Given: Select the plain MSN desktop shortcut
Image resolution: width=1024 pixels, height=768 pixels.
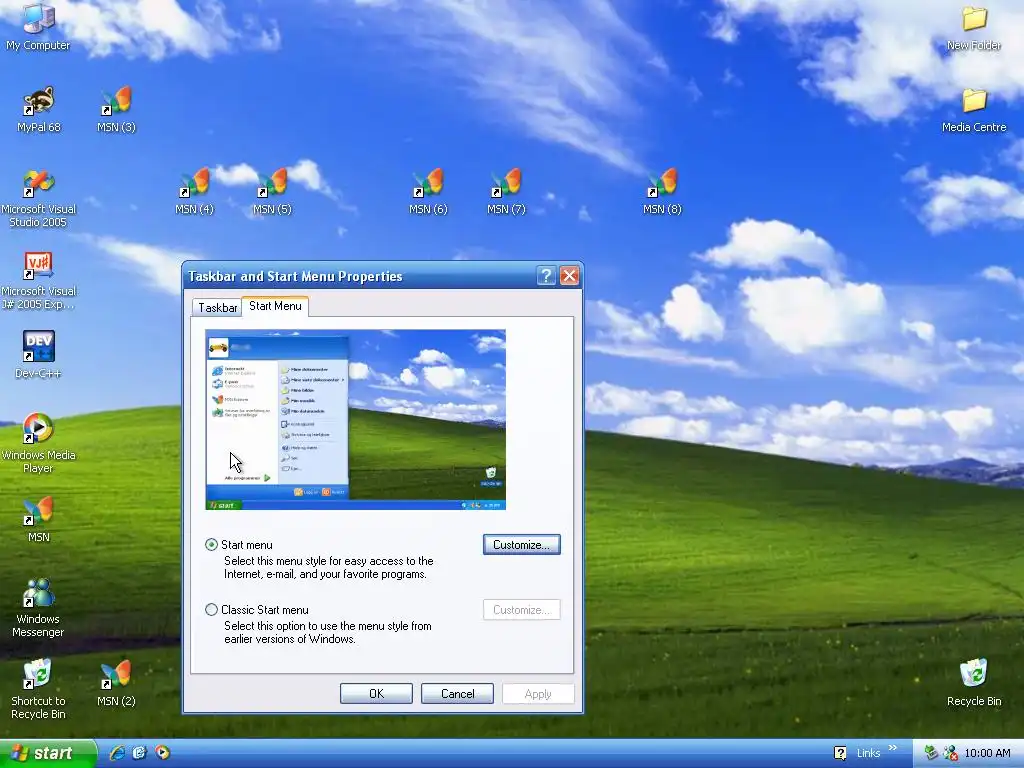Looking at the screenshot, I should coord(38,519).
